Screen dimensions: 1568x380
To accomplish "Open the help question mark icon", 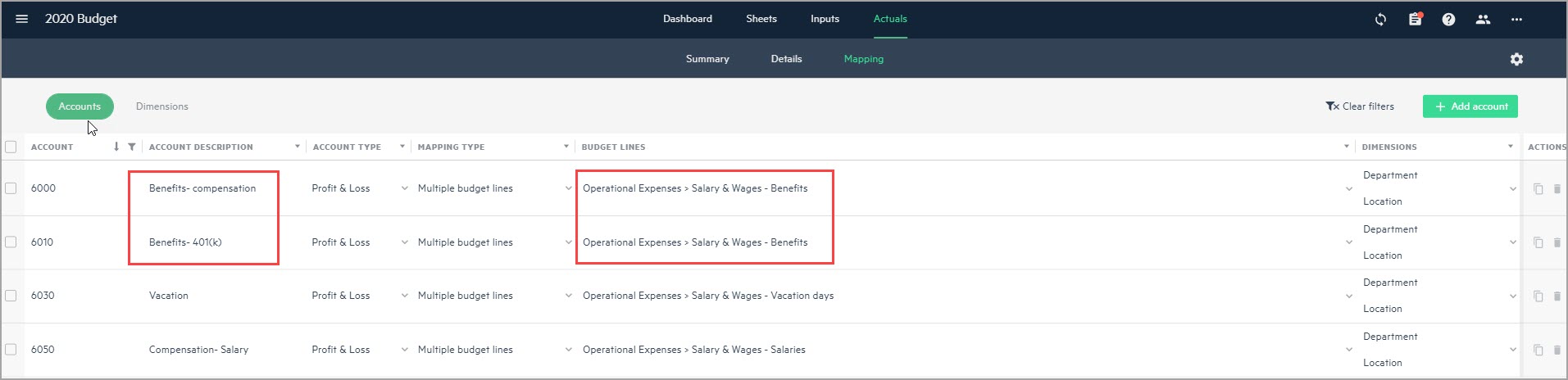I will [1448, 19].
